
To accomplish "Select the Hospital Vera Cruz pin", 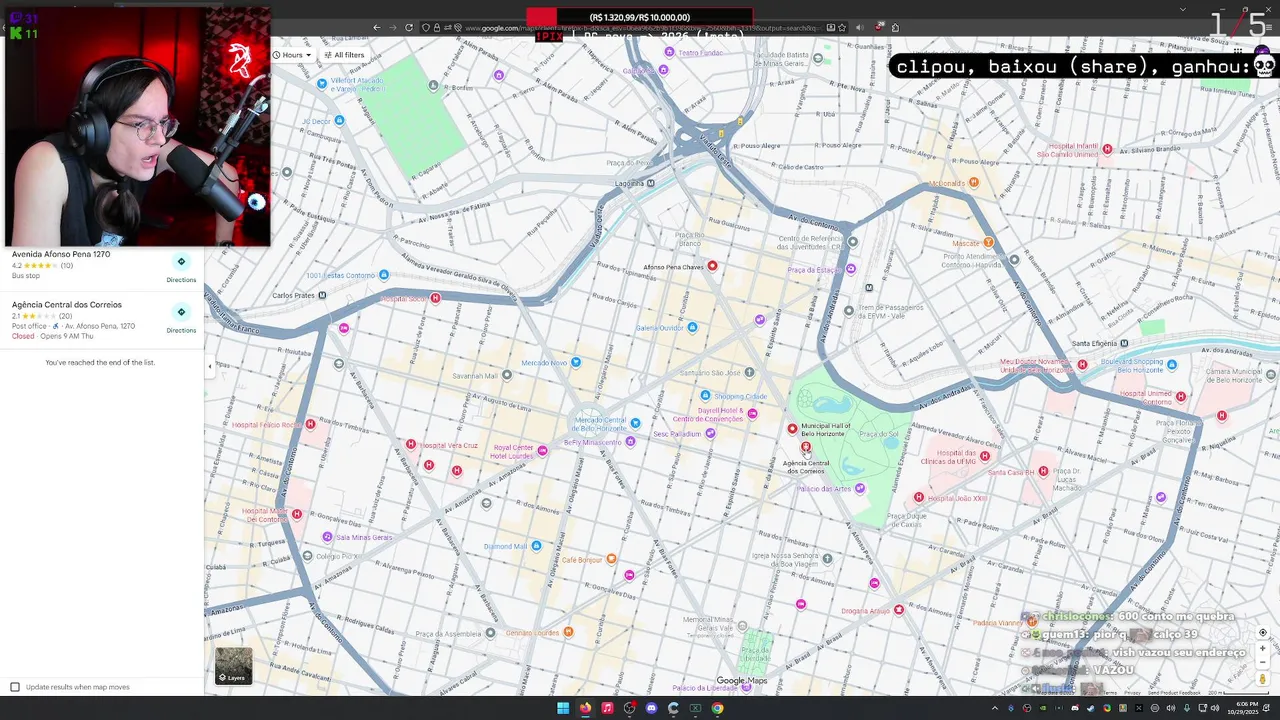I will tap(411, 445).
